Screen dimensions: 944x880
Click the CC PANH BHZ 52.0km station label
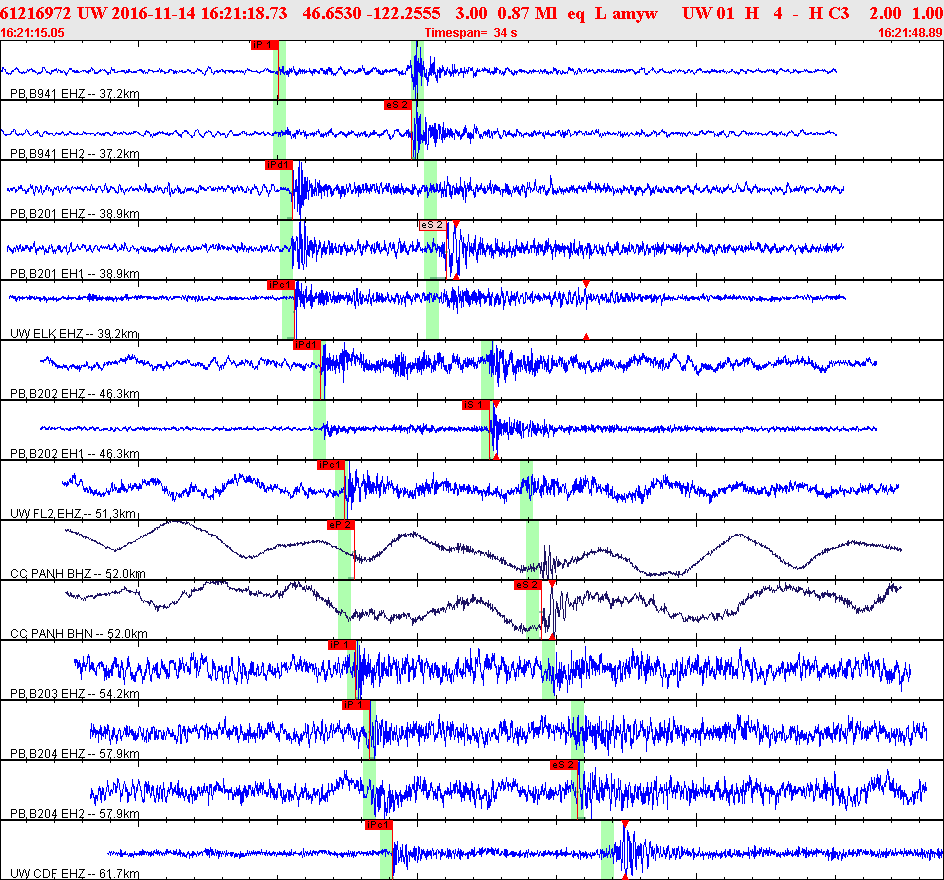(x=77, y=574)
